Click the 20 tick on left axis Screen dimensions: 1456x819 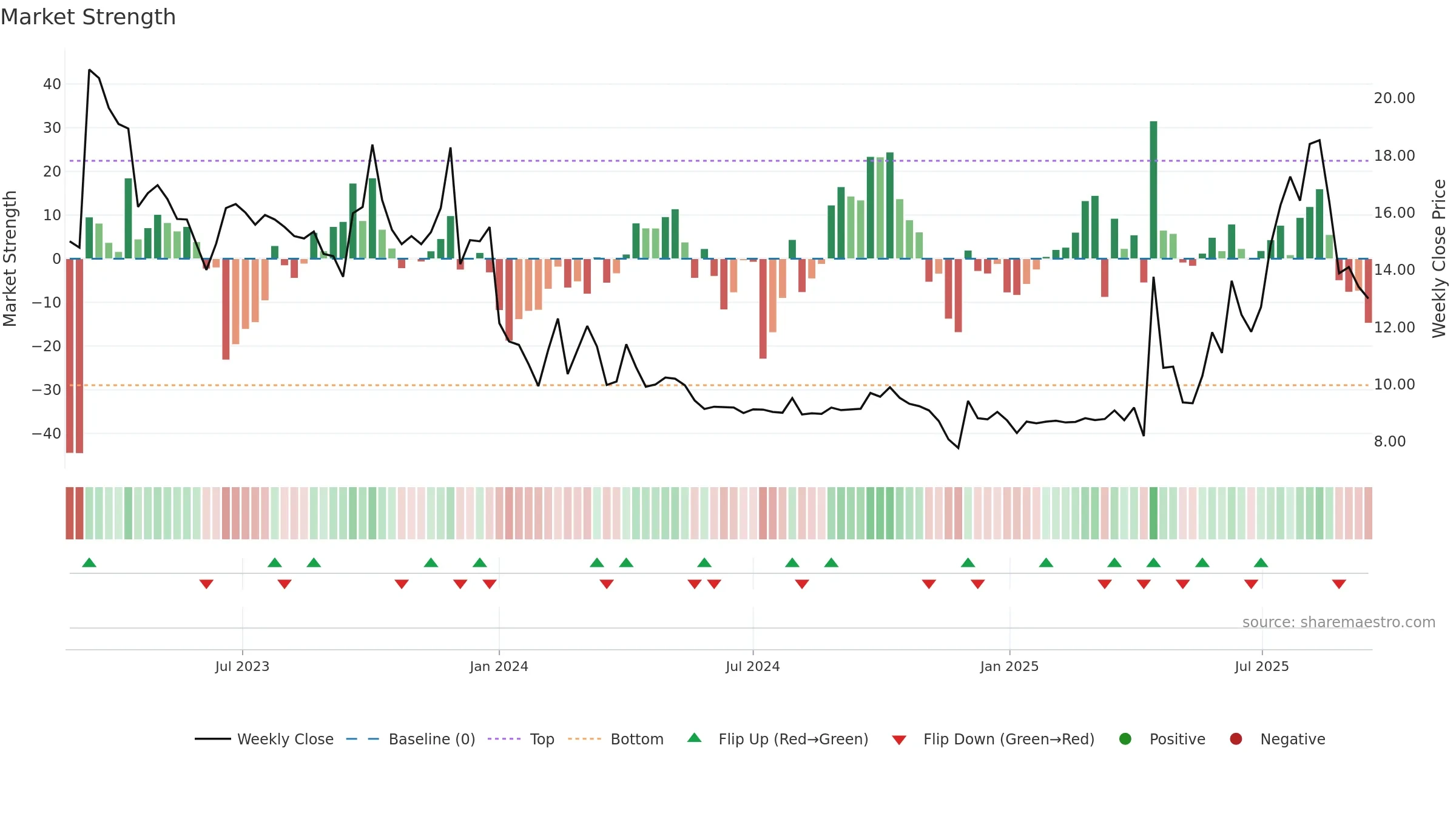[52, 172]
